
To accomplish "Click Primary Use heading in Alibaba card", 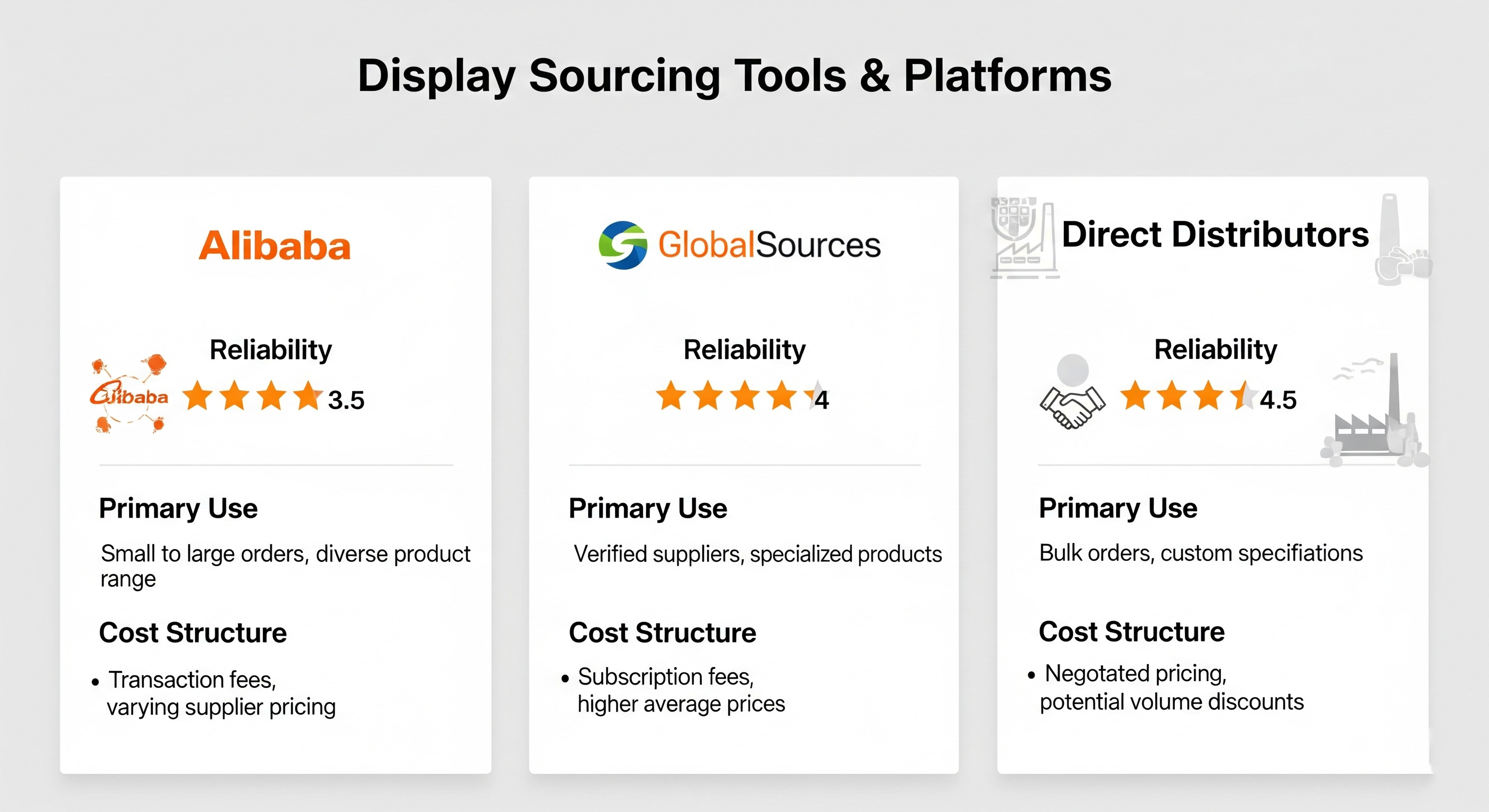I will (178, 509).
